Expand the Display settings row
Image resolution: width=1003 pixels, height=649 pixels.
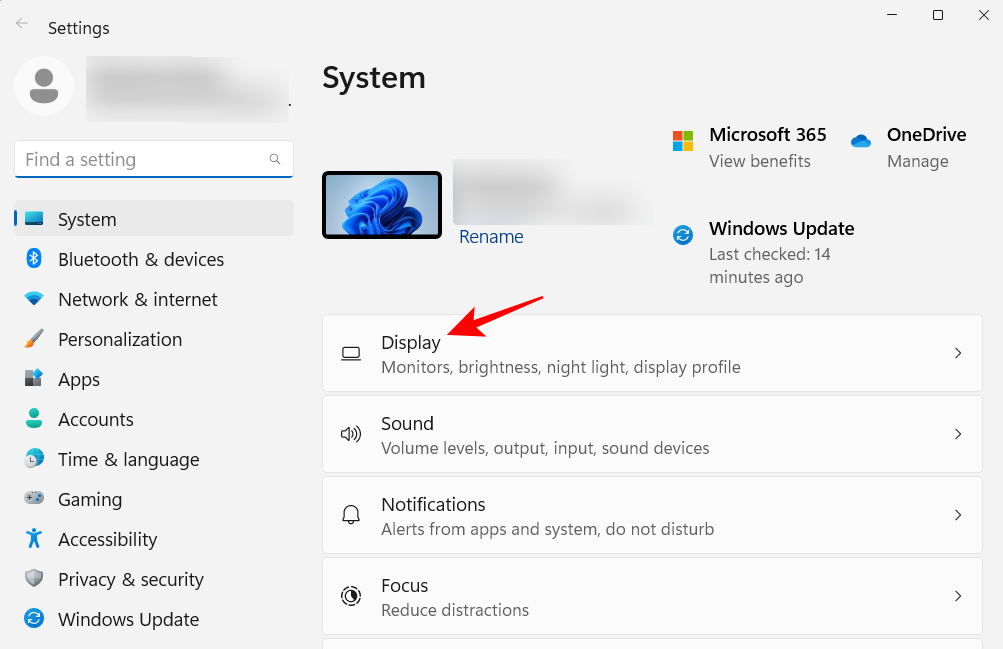click(x=957, y=353)
